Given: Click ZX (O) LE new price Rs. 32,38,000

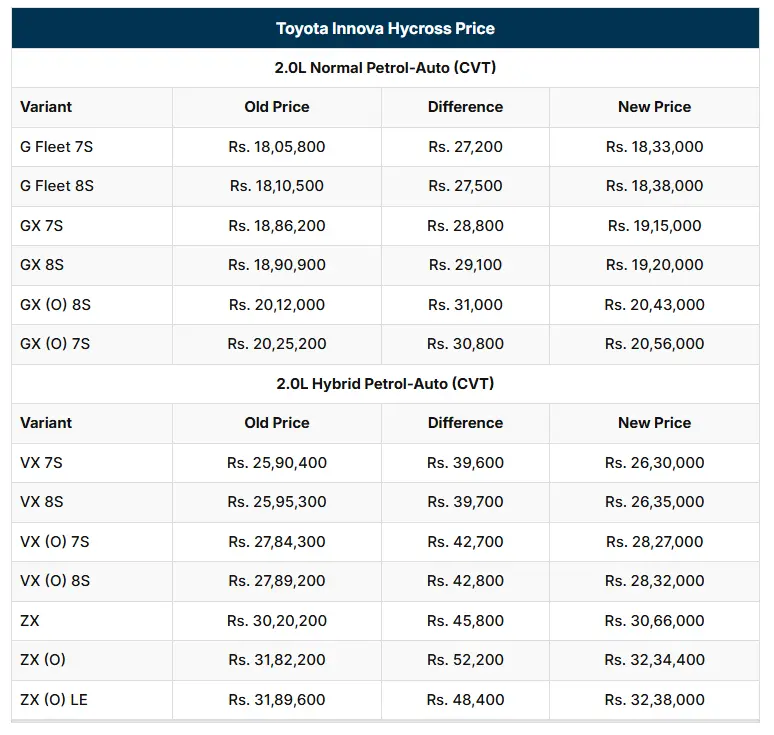Looking at the screenshot, I should (x=654, y=699).
